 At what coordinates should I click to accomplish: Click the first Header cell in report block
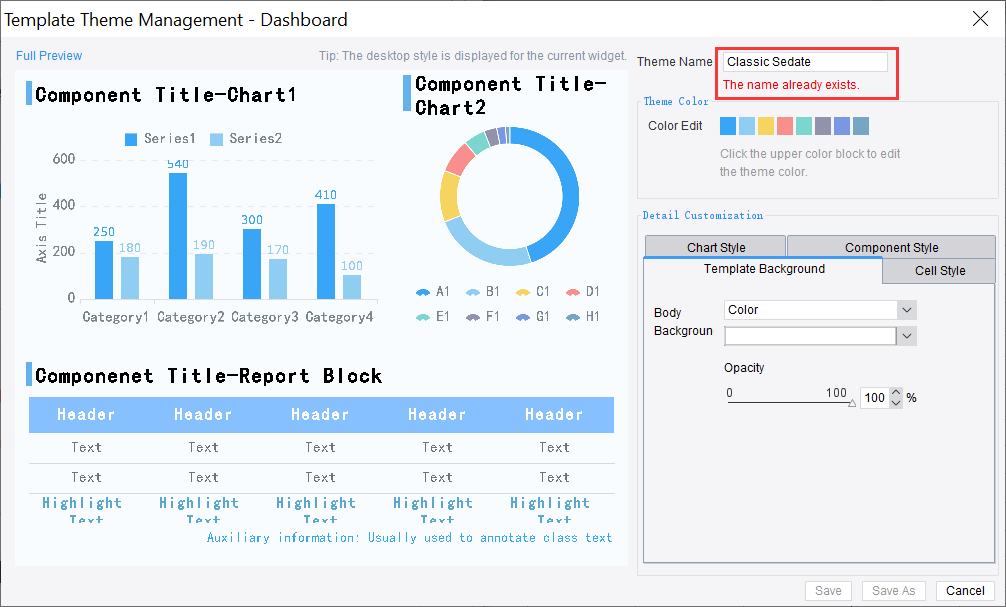(87, 415)
